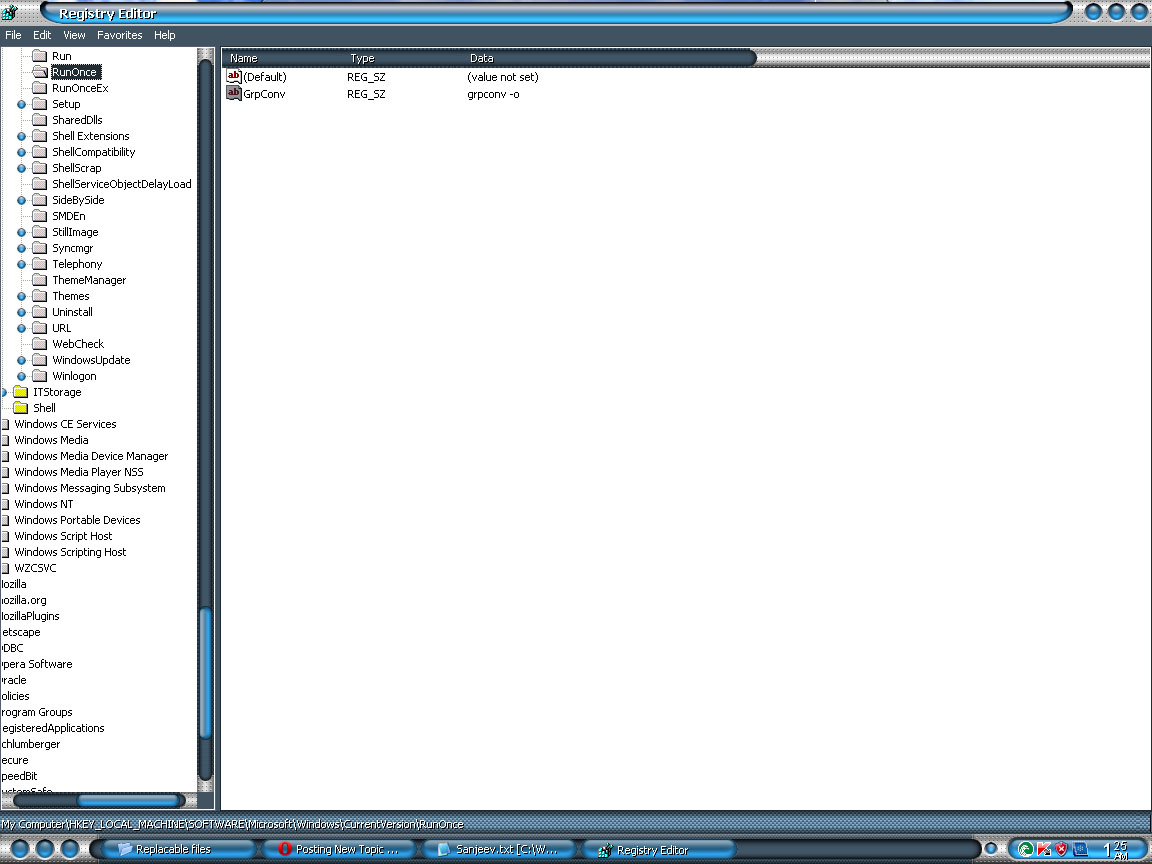
Task: Expand the SideBySide key node
Action: (21, 200)
